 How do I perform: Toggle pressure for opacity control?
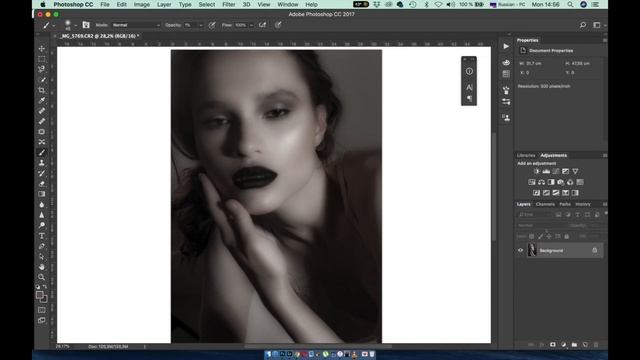pos(212,25)
